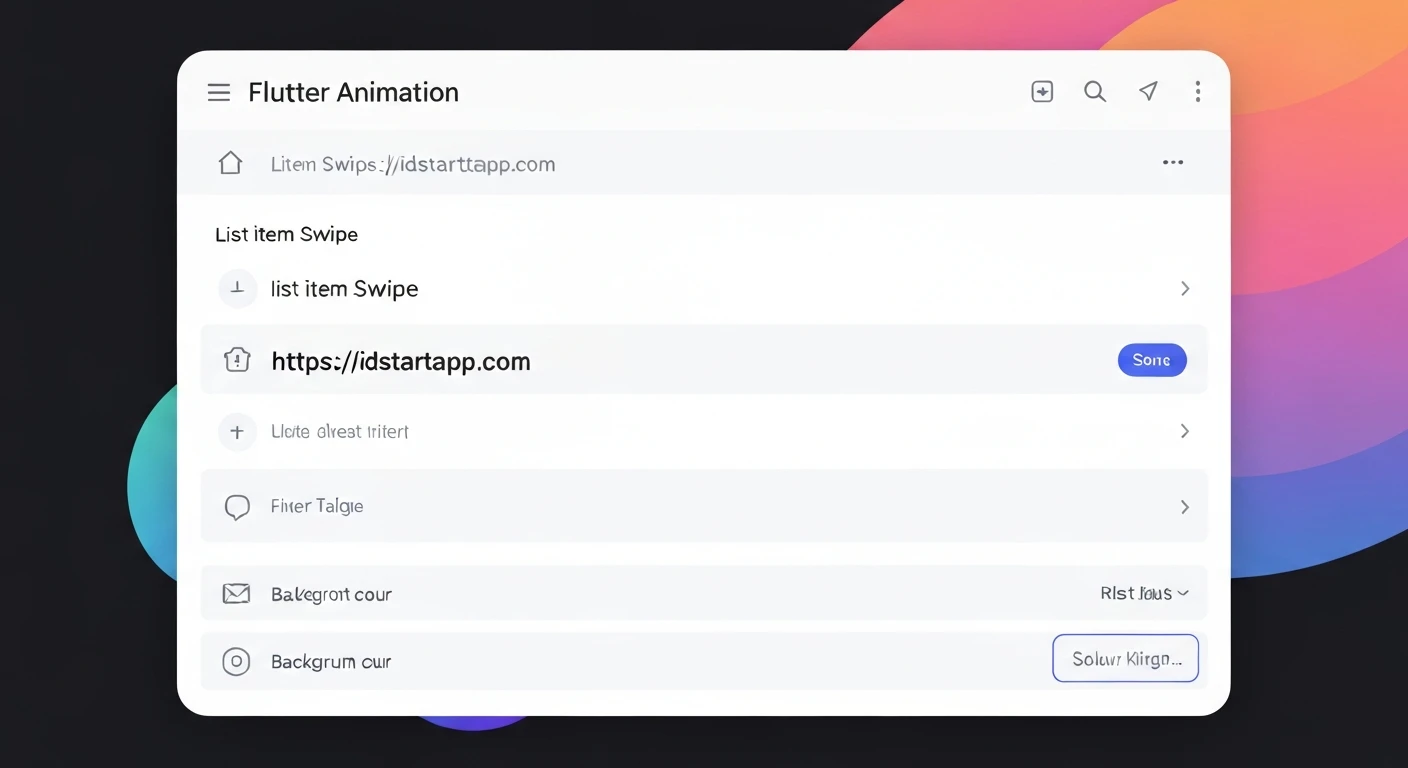Click the chat bubble icon beside Fiiter Talgie
The height and width of the screenshot is (768, 1408).
[x=237, y=507]
